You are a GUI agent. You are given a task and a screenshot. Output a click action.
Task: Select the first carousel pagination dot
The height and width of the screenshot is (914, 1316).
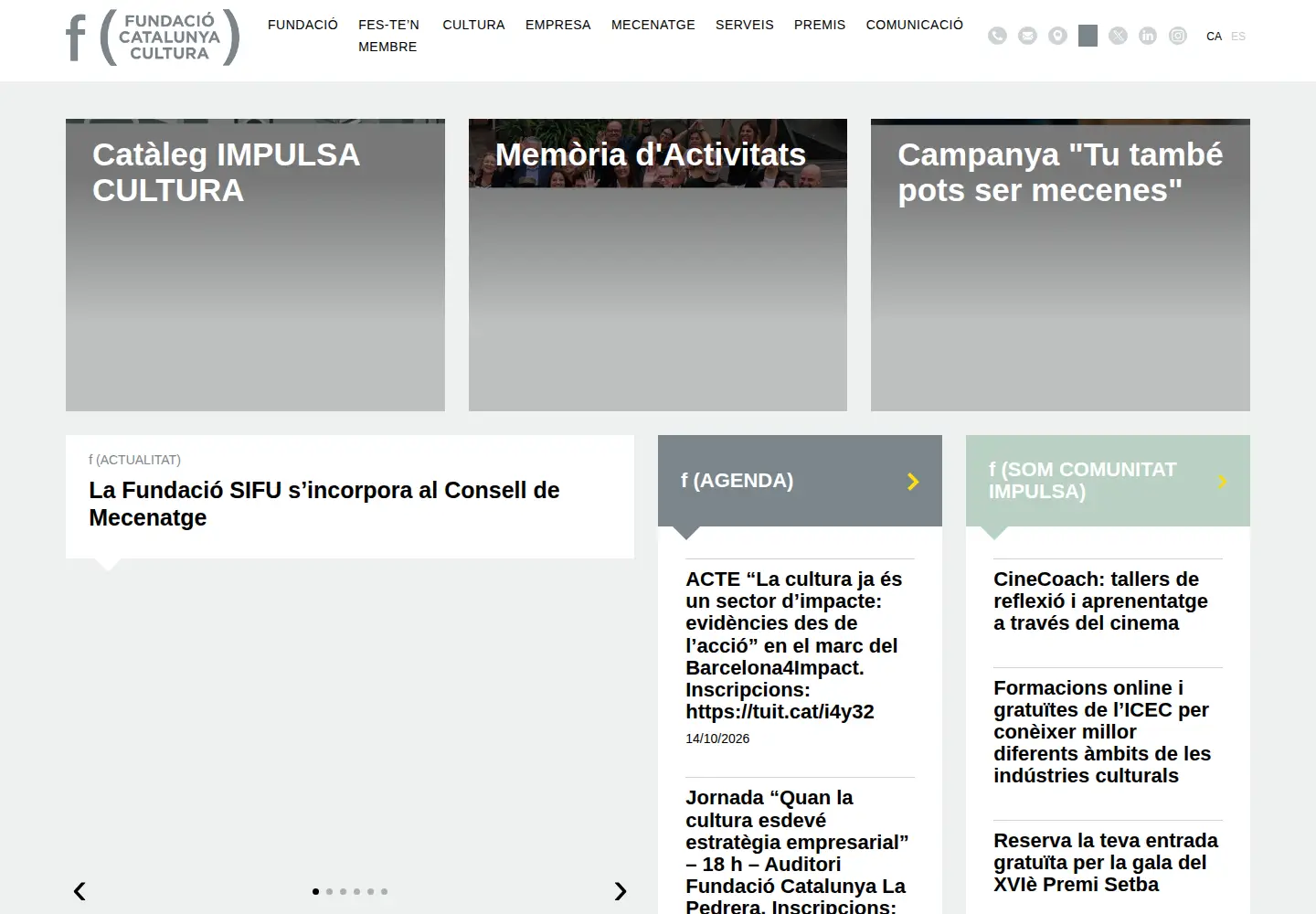coord(315,891)
